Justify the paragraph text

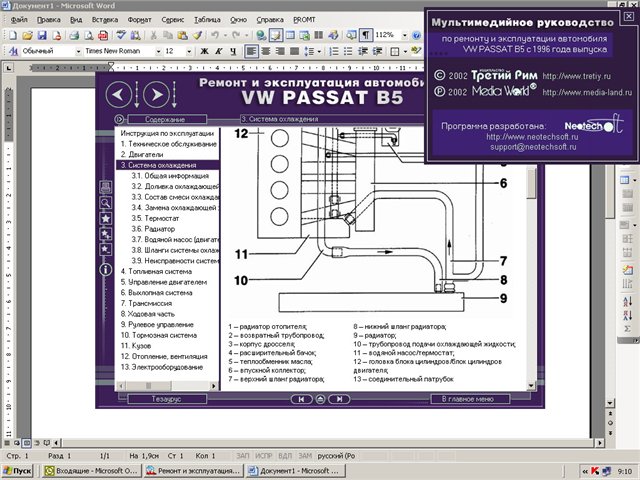[x=294, y=51]
